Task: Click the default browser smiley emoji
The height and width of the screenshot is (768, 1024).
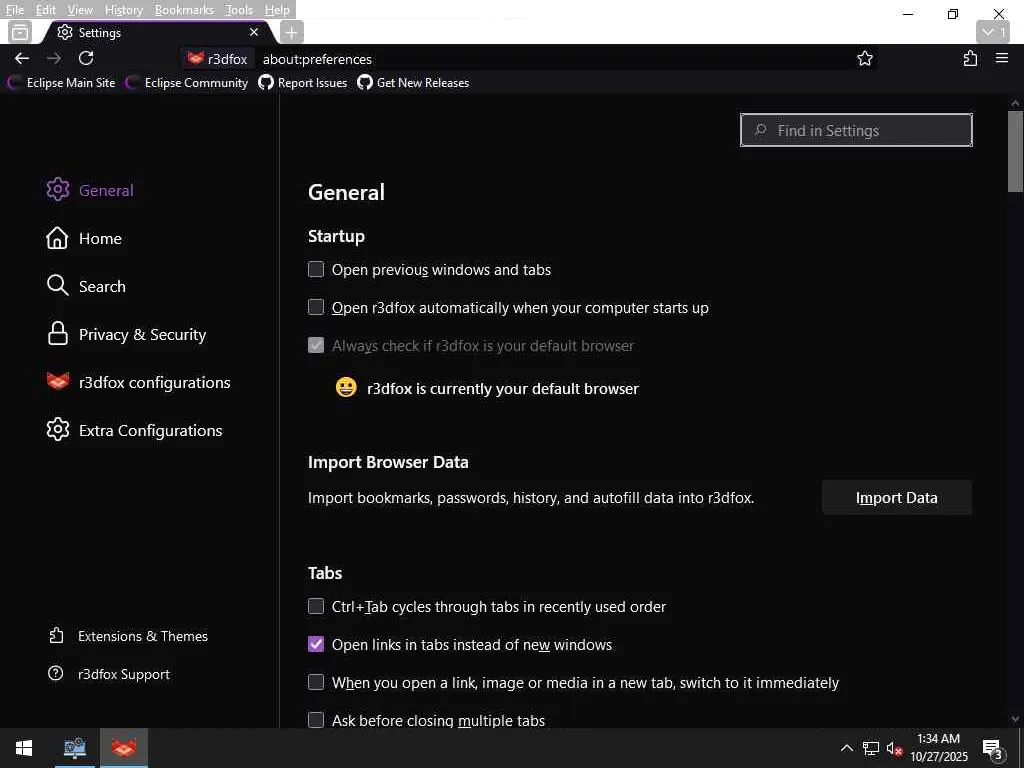Action: (x=346, y=387)
